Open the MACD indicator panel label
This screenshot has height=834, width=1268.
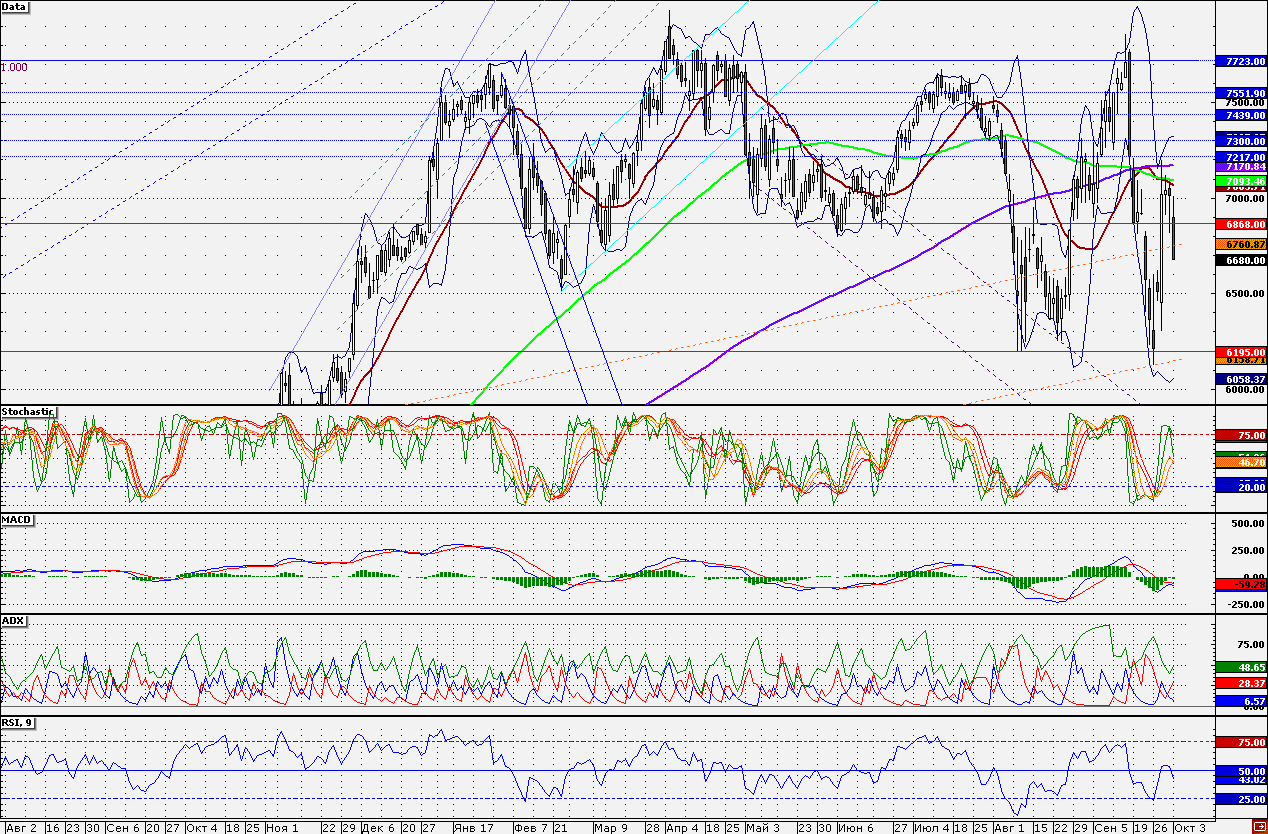16,520
